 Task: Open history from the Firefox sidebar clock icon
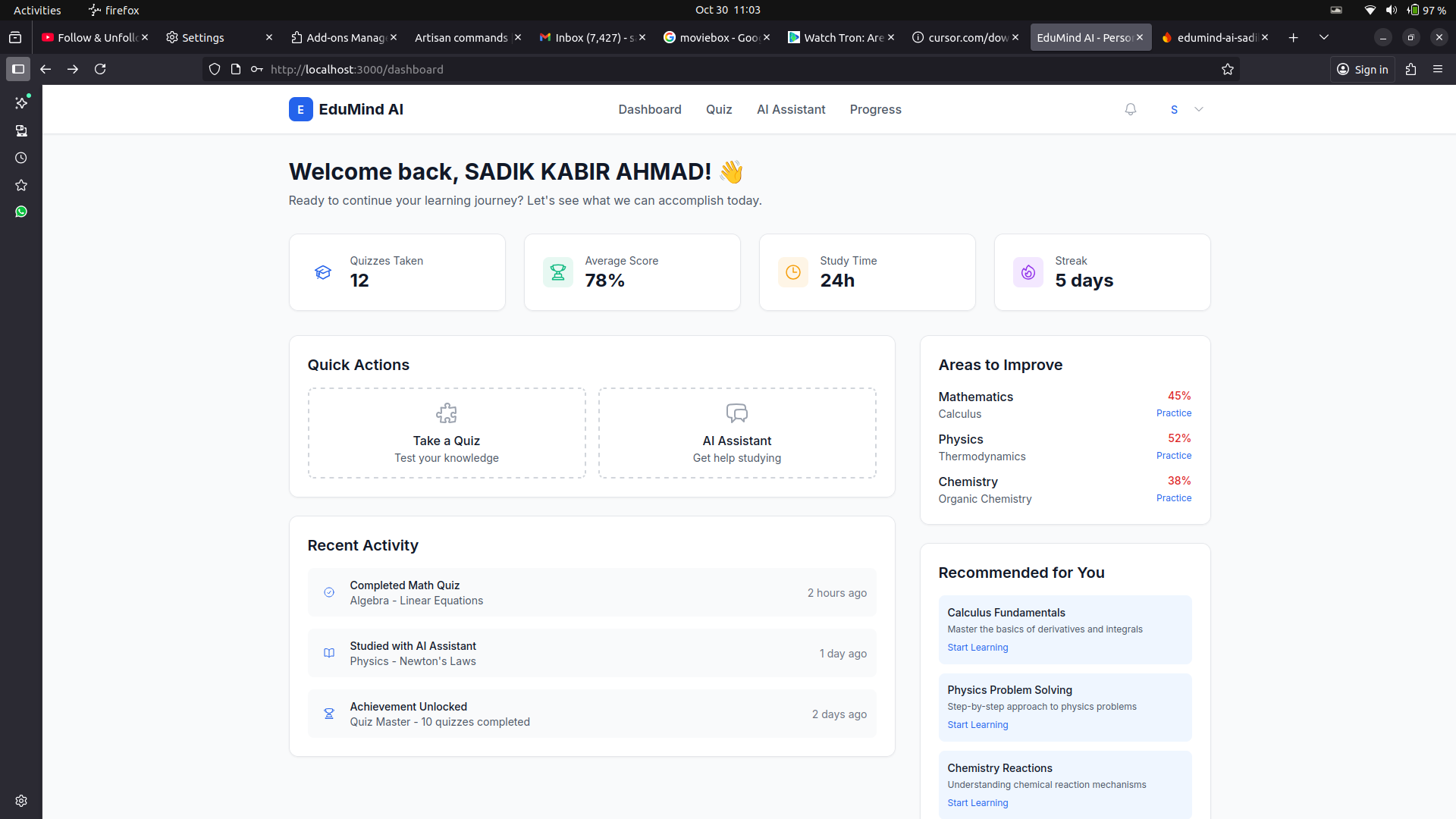point(21,158)
